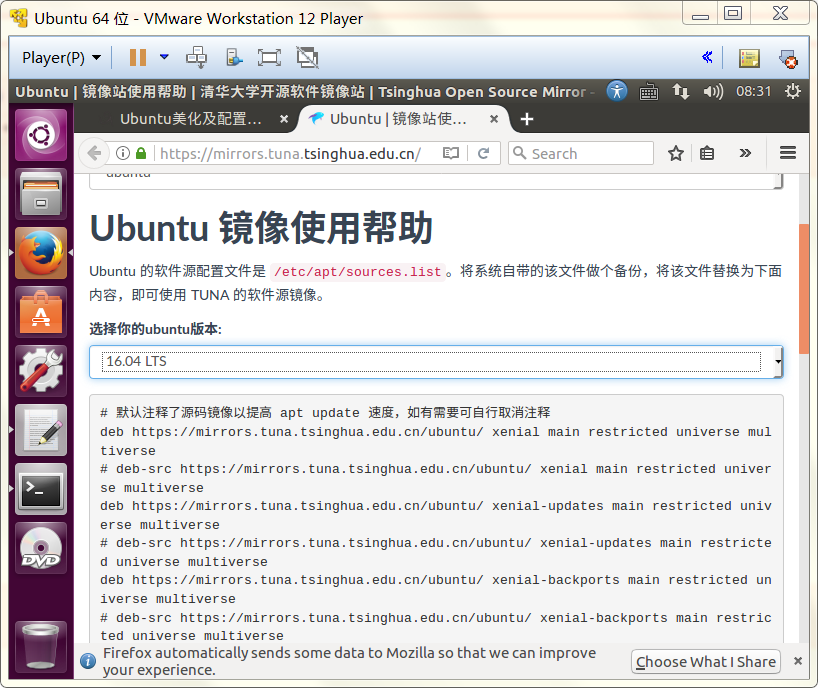
Task: Show your bookmarks list
Action: tap(707, 153)
